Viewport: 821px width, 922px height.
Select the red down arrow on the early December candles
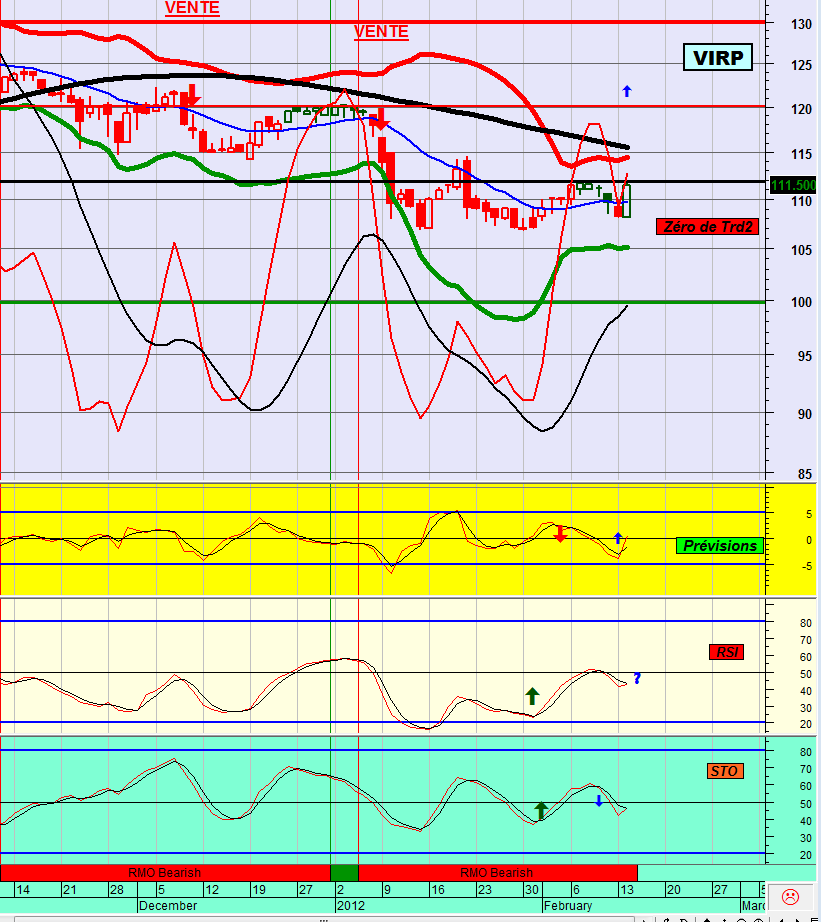pyautogui.click(x=192, y=96)
